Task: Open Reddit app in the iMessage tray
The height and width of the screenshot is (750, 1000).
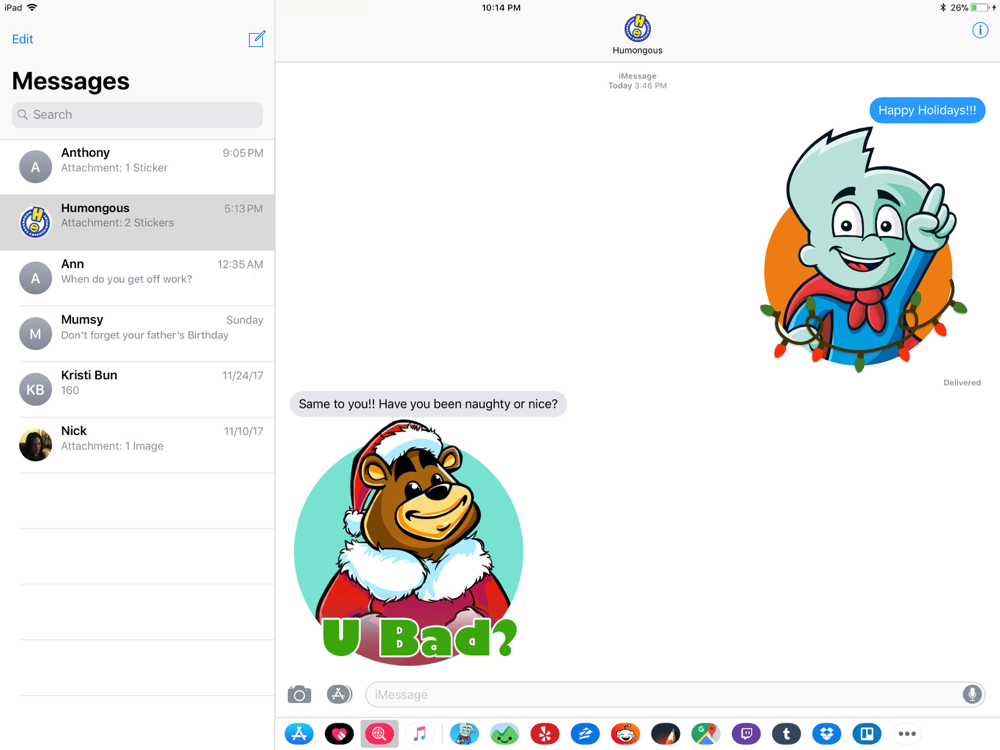Action: 625,733
